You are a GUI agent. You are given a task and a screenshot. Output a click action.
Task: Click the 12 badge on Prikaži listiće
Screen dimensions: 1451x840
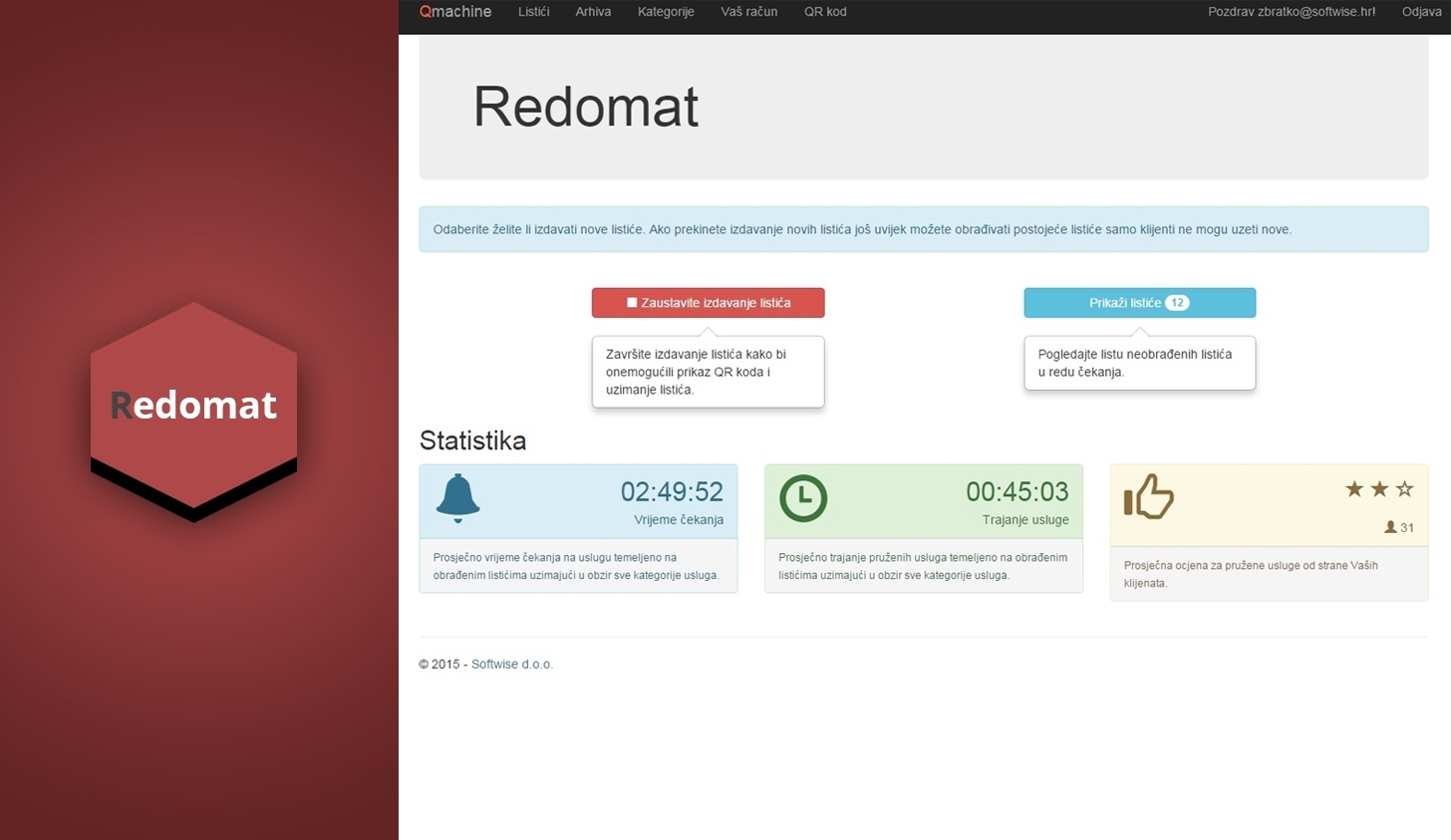coord(1177,303)
